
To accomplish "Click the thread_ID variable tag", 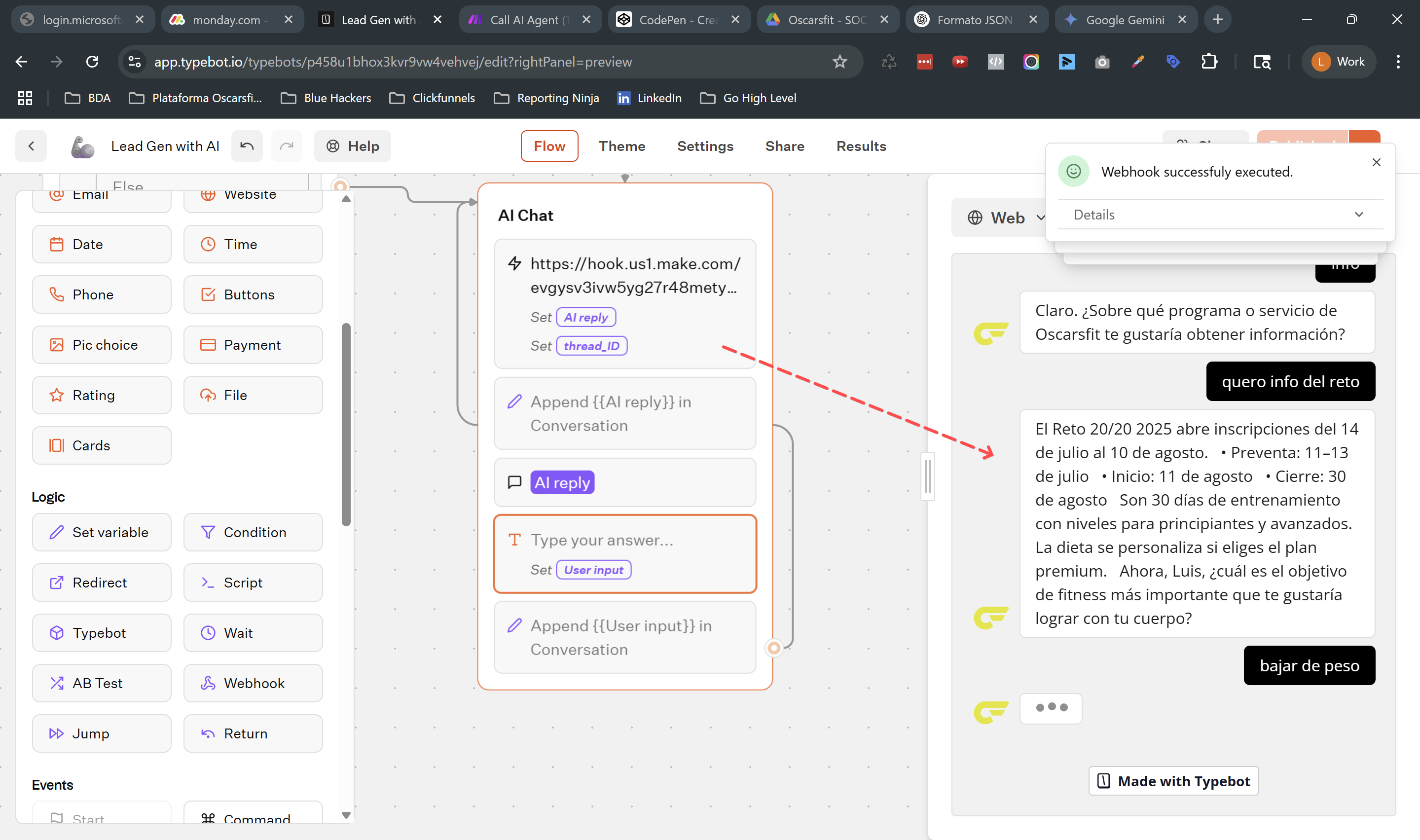I will coord(591,346).
